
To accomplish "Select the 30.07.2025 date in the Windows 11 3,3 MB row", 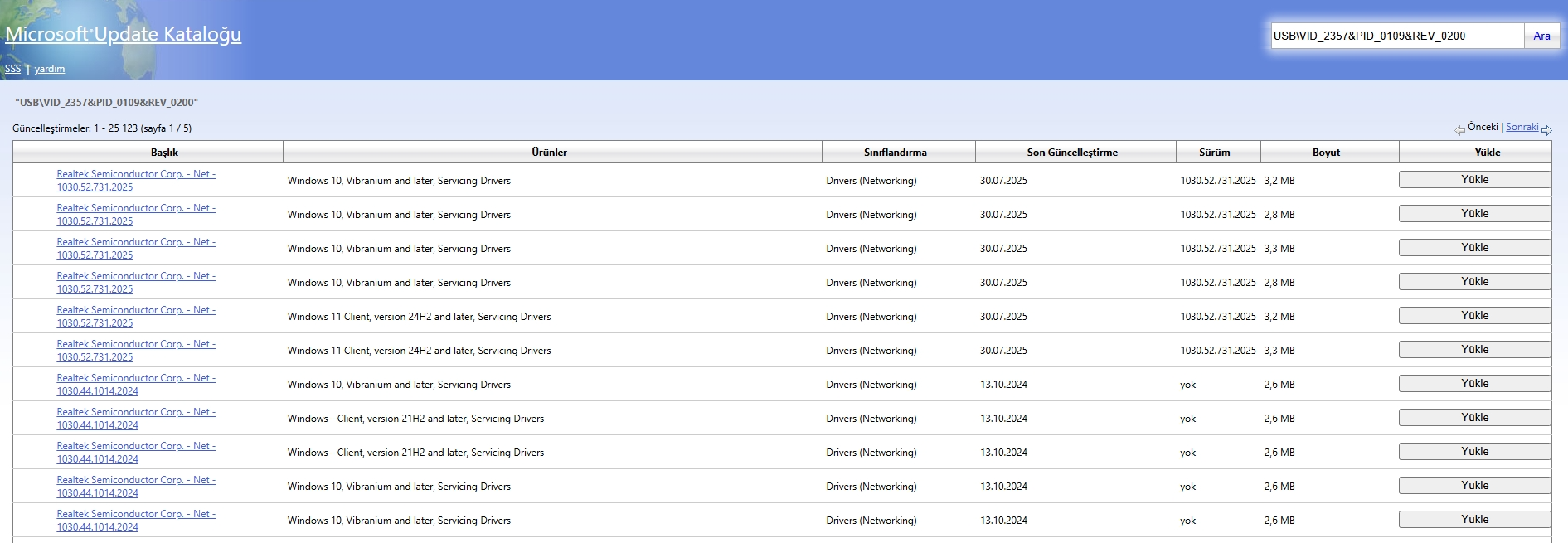I will (x=1003, y=351).
